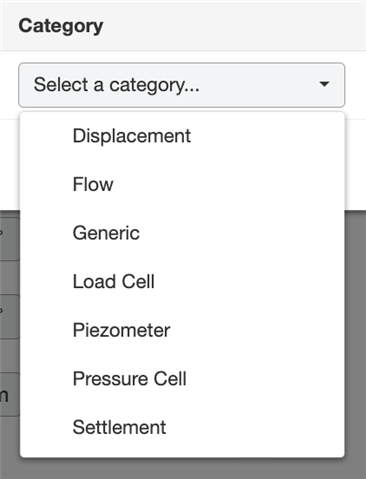
Task: Select the Load Cell option
Action: 182,282
